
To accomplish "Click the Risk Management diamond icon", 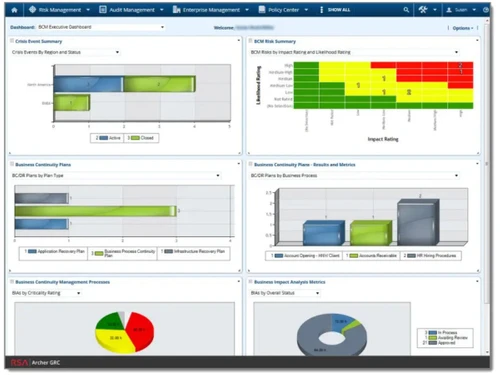I will (x=32, y=10).
